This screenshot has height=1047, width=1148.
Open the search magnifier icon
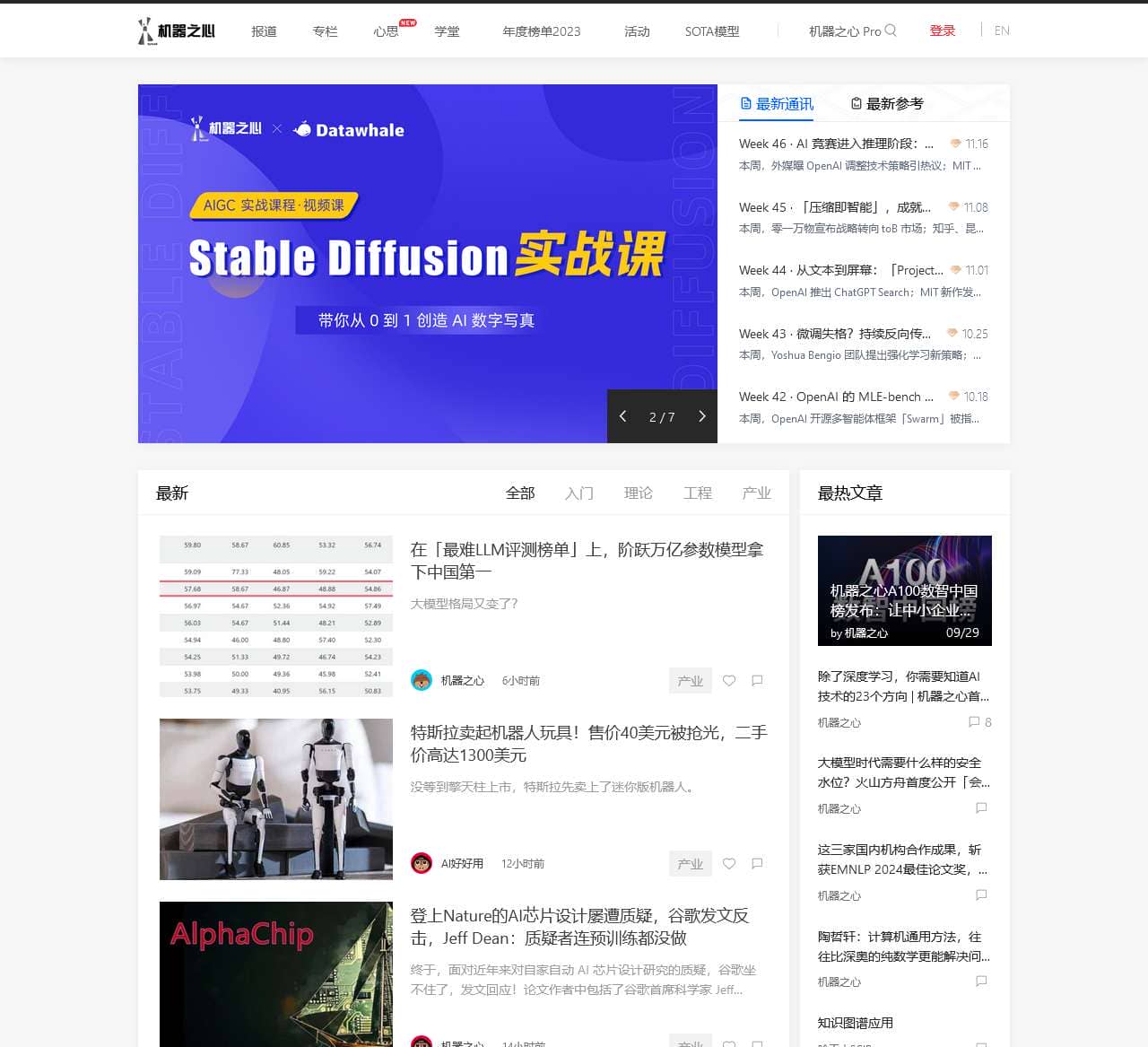[891, 31]
